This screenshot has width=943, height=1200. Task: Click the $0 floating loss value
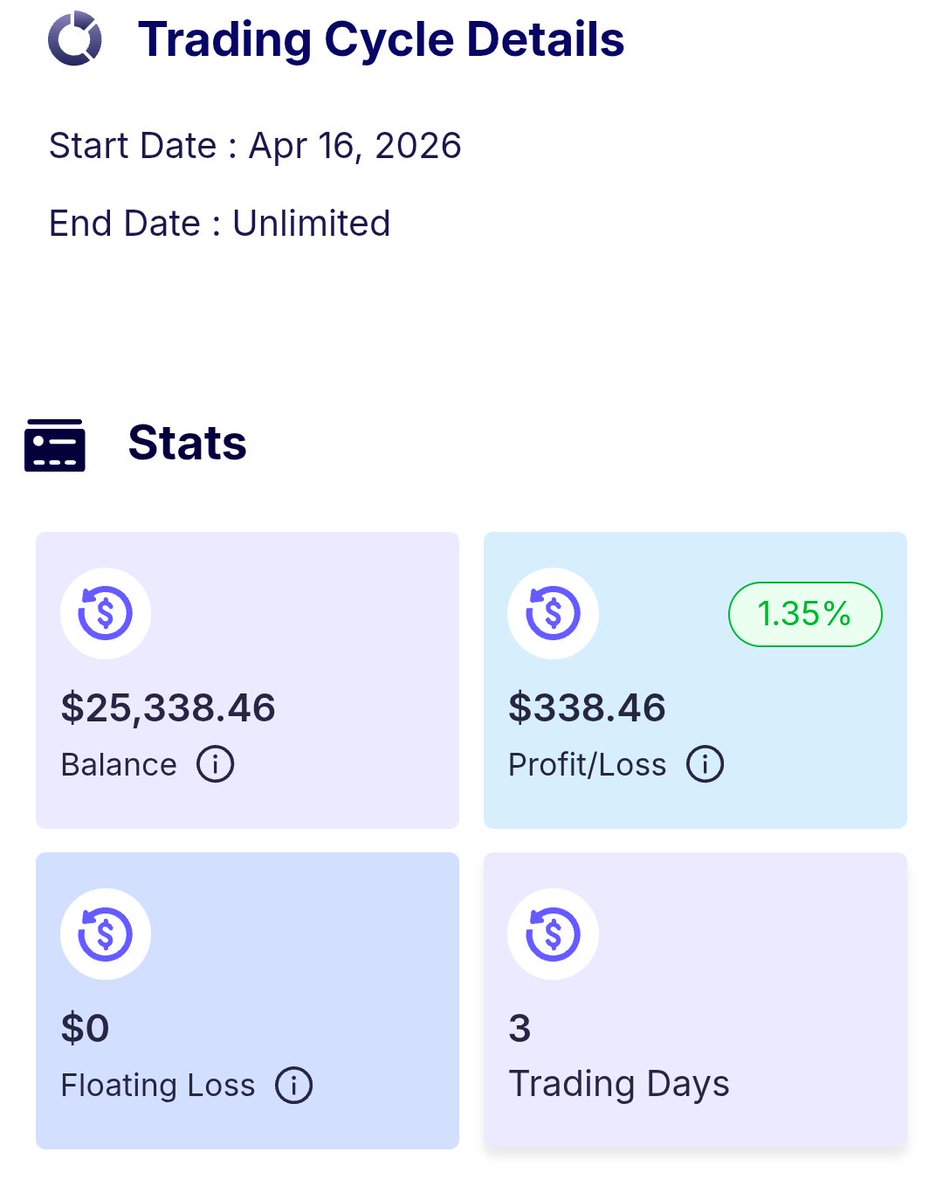85,1028
